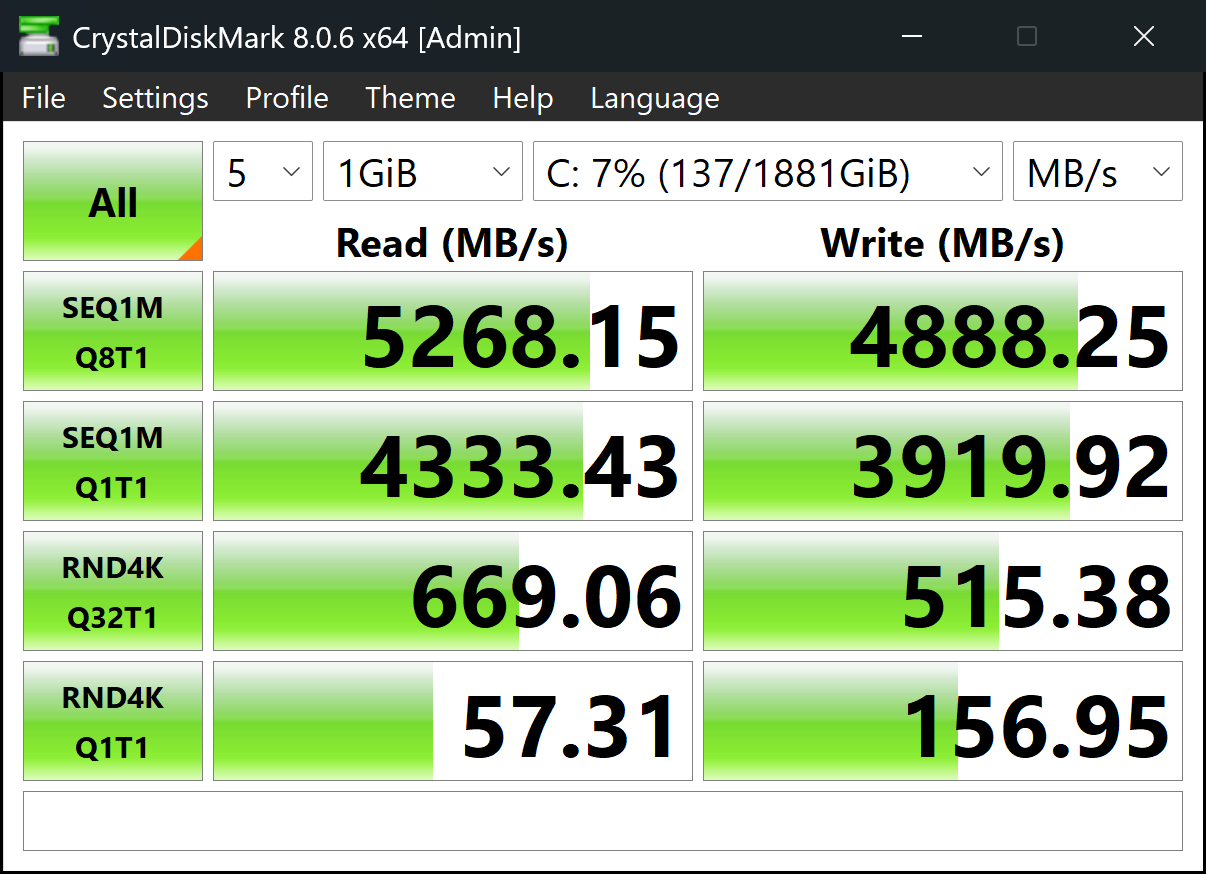Screen dimensions: 1206x874
Task: Open the Language menu
Action: [655, 98]
